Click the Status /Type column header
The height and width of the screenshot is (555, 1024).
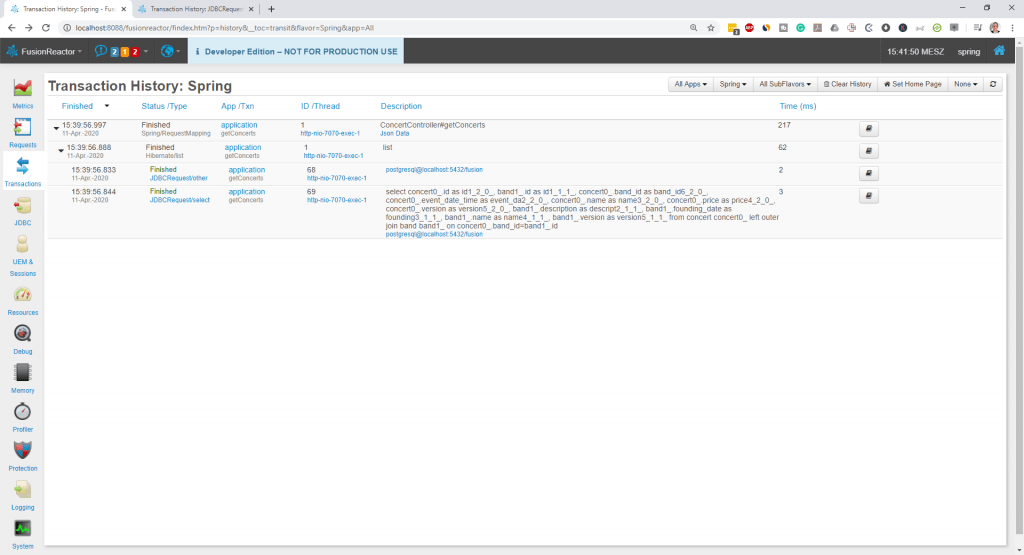point(164,106)
